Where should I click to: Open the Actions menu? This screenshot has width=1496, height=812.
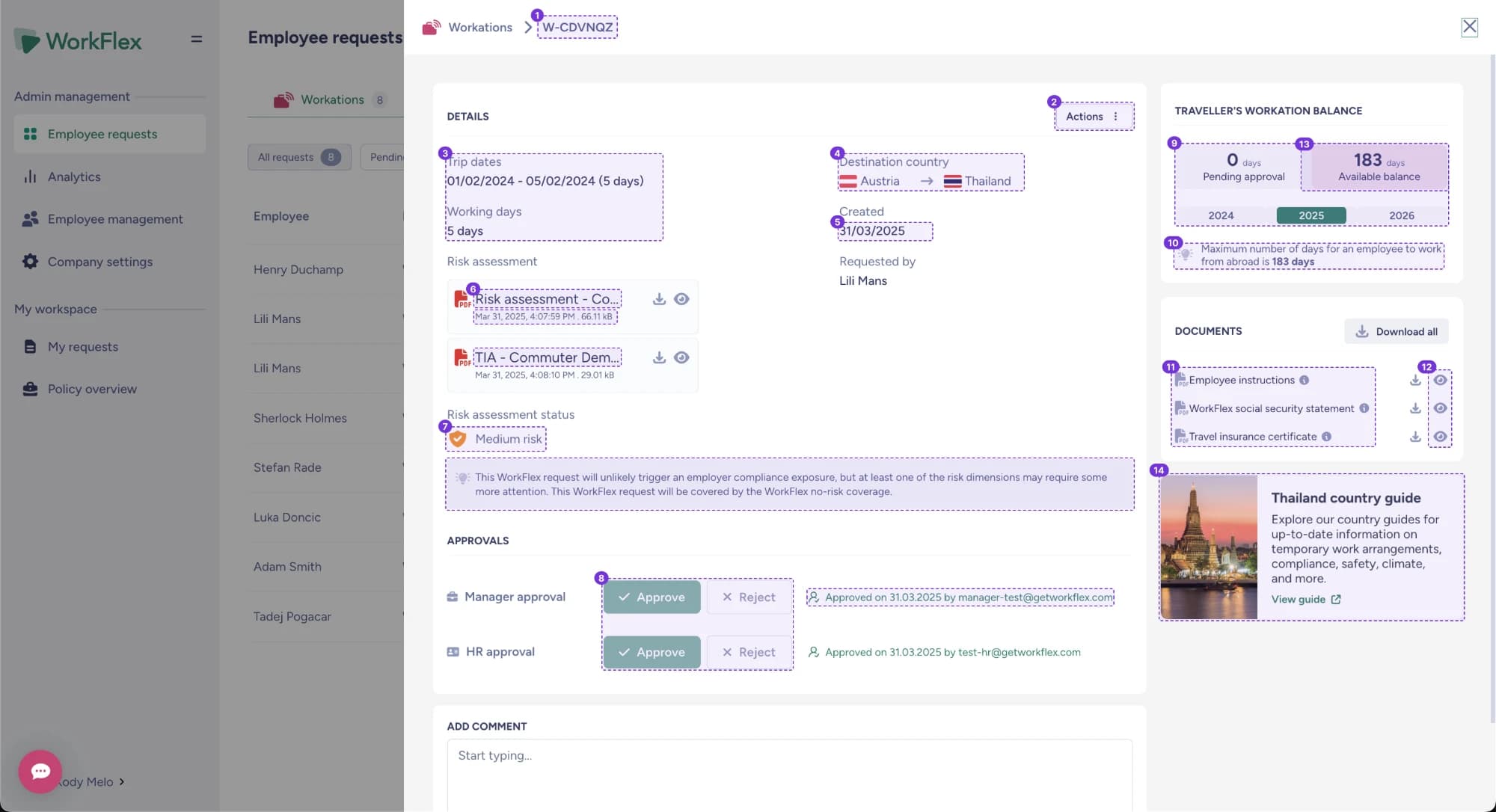pyautogui.click(x=1094, y=117)
